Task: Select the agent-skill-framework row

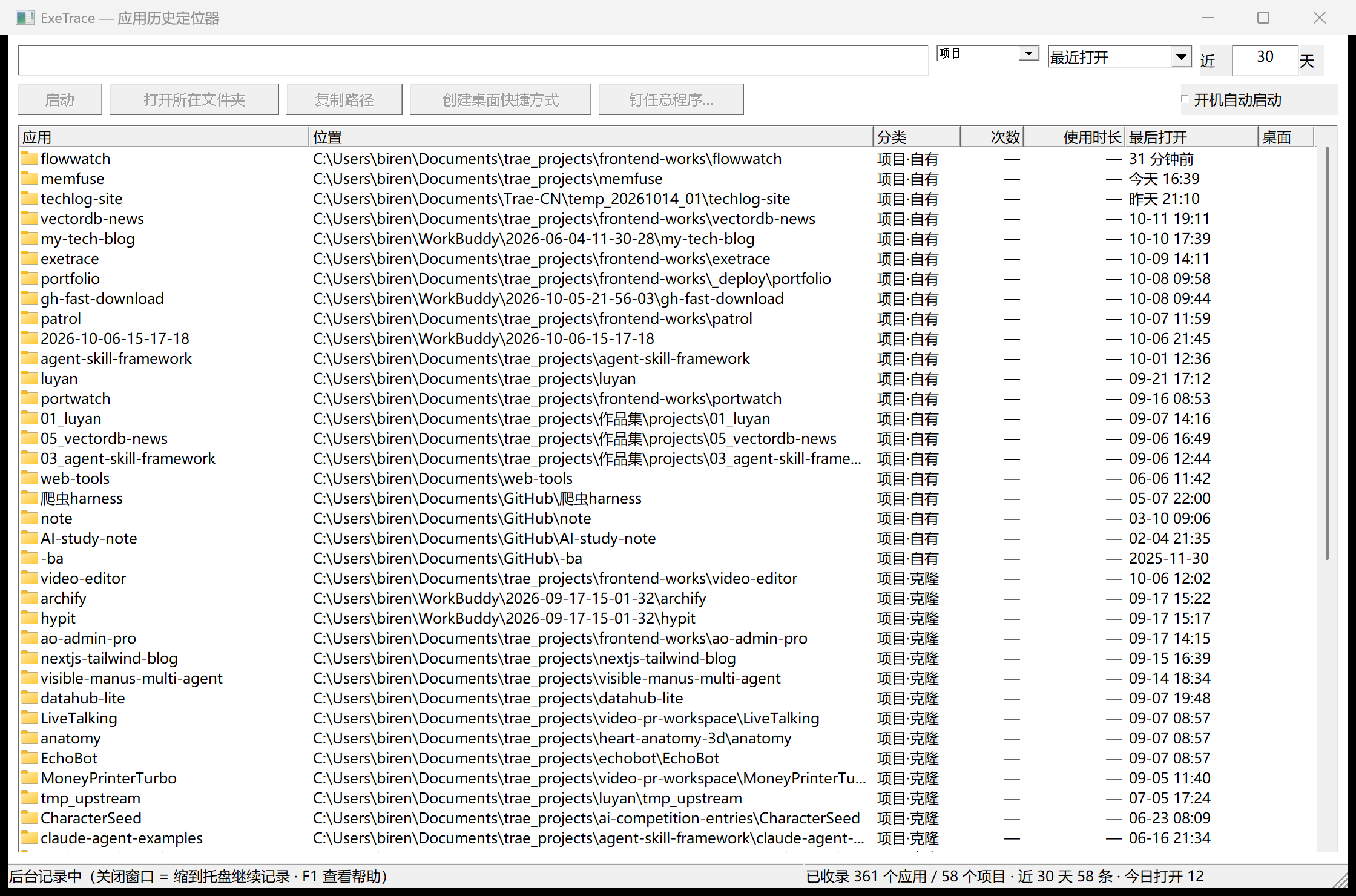Action: tap(668, 358)
